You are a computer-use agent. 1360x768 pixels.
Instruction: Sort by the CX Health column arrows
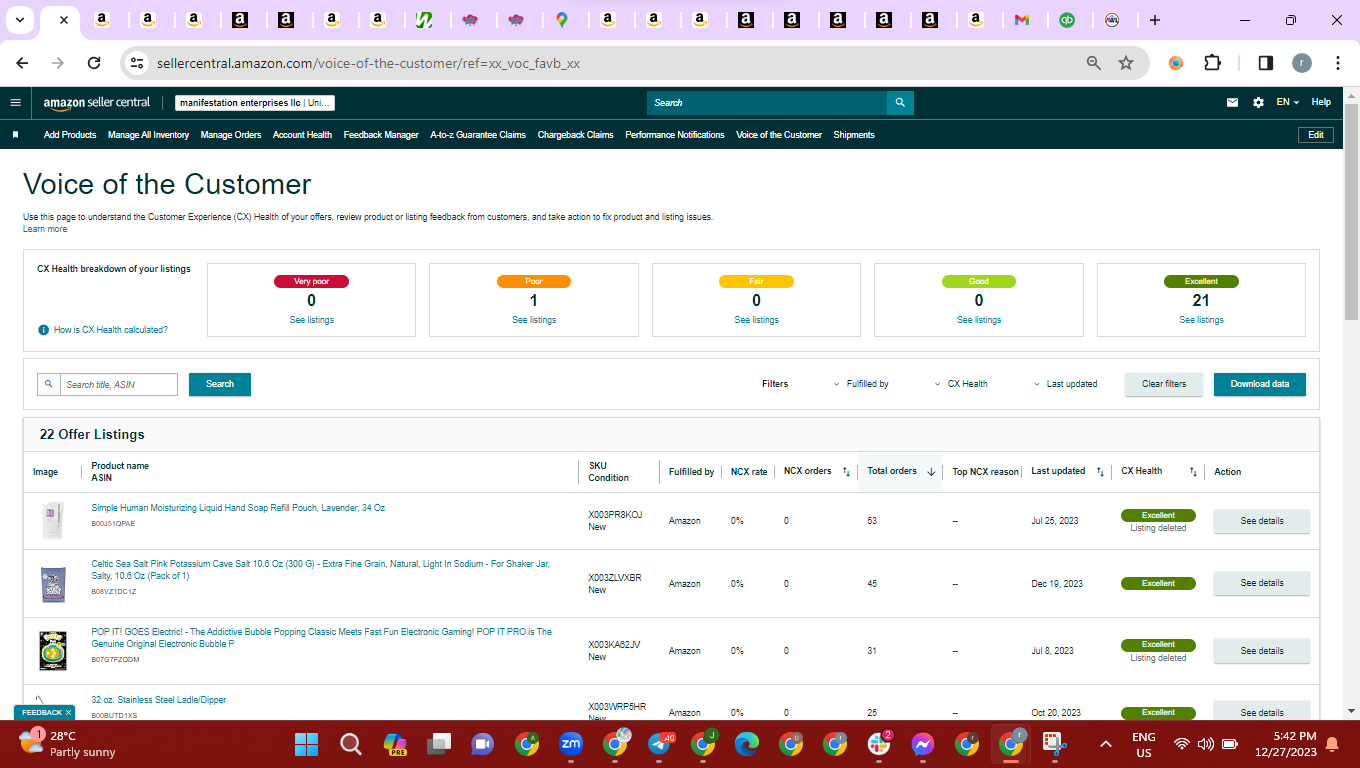[x=1193, y=472]
